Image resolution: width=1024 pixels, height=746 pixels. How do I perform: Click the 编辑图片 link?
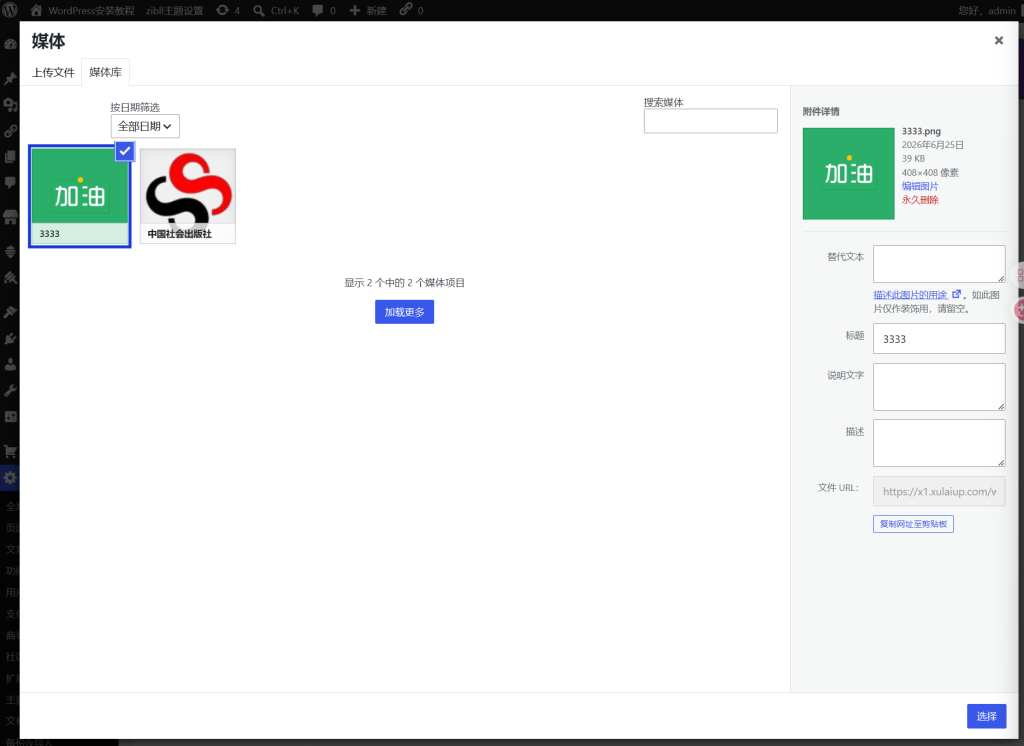(x=920, y=186)
